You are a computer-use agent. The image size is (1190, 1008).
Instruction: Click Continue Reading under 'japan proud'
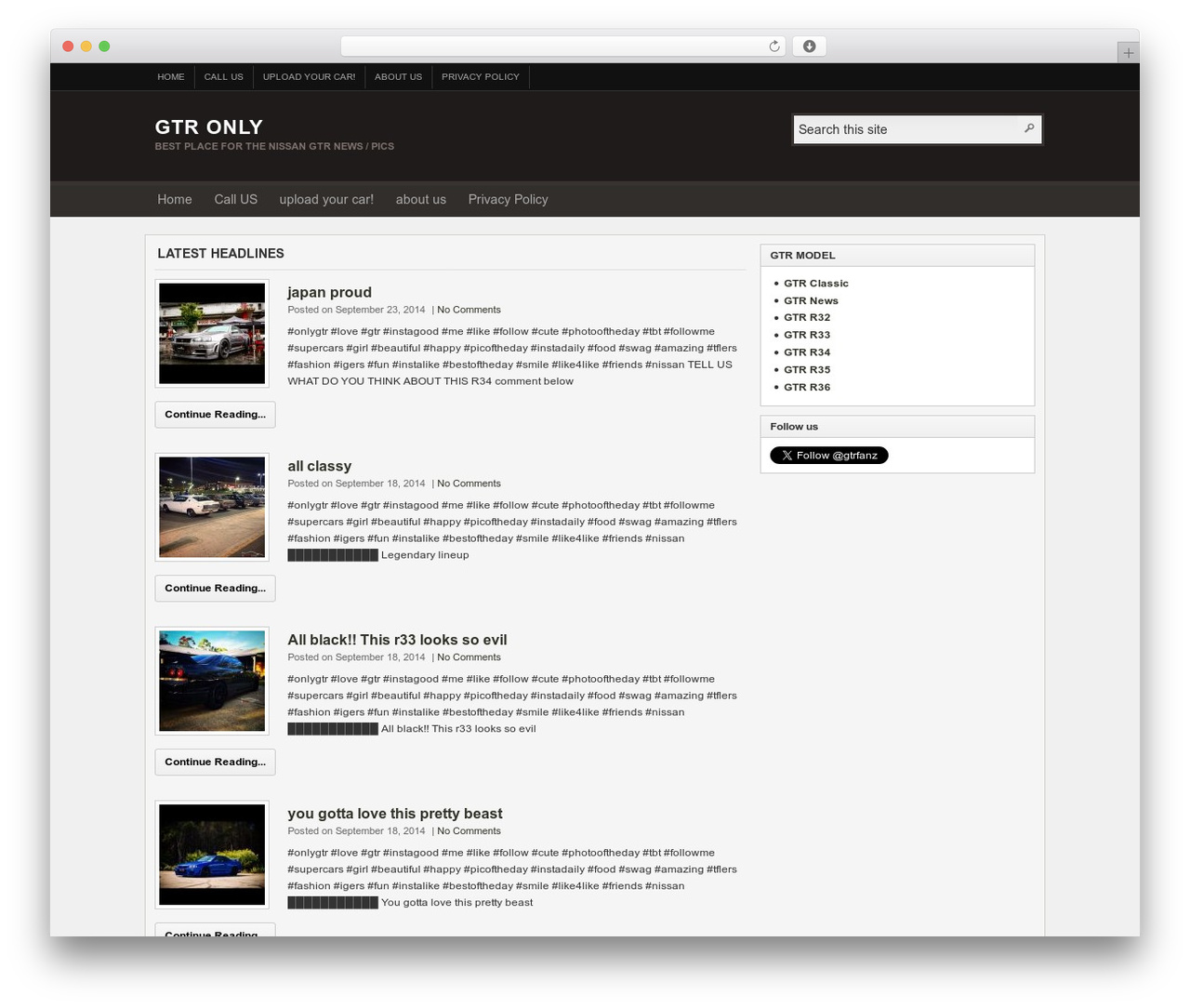coord(215,415)
